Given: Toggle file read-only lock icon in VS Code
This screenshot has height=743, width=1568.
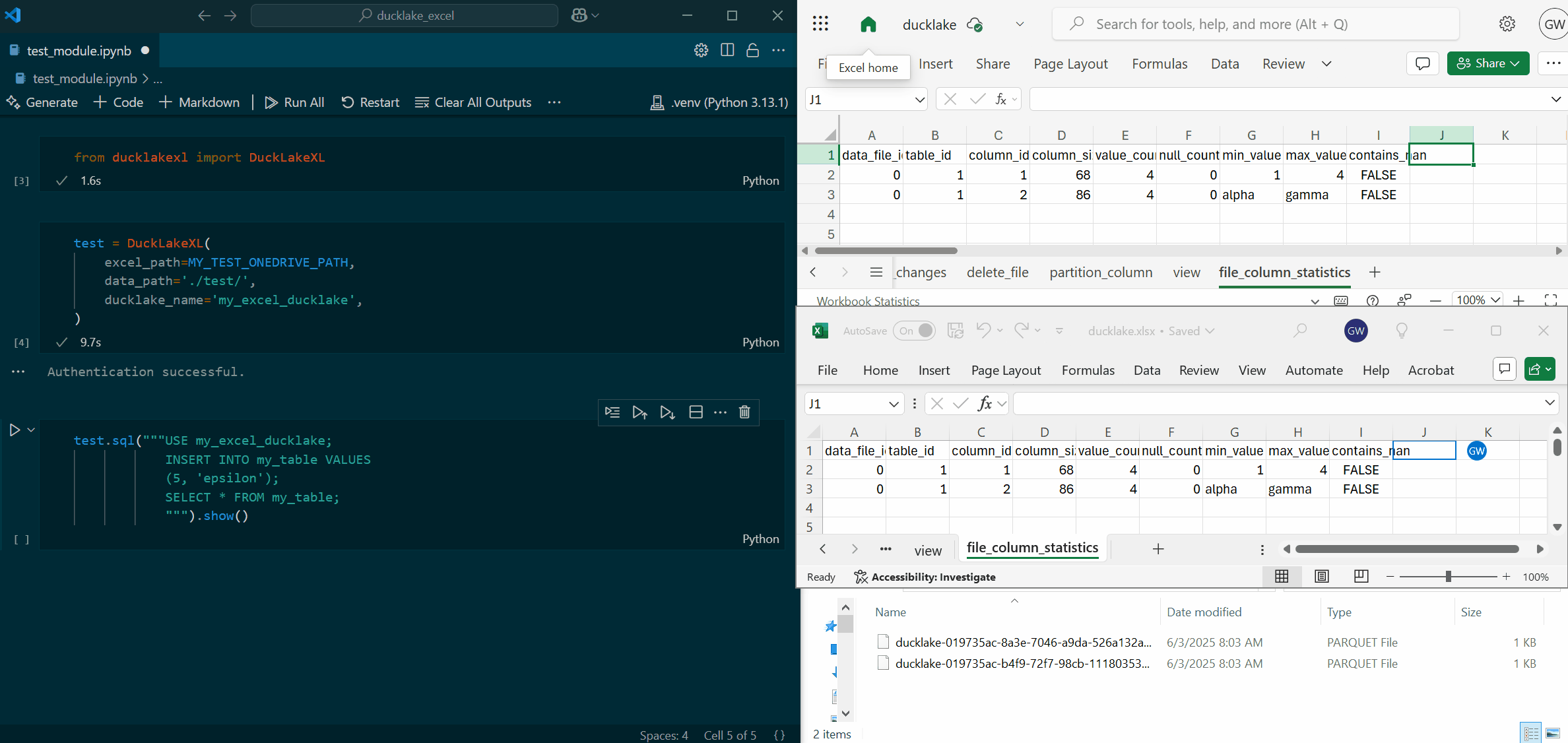Looking at the screenshot, I should click(752, 50).
